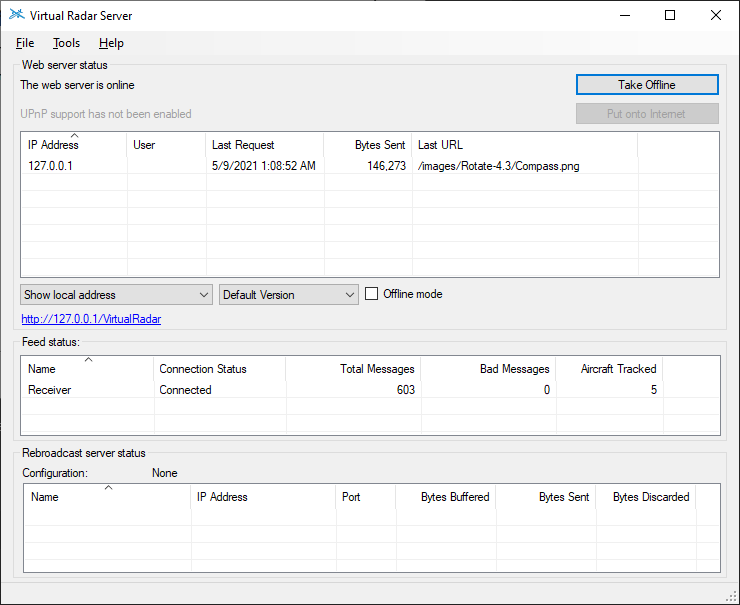The height and width of the screenshot is (605, 740).
Task: Open the File menu
Action: point(25,43)
